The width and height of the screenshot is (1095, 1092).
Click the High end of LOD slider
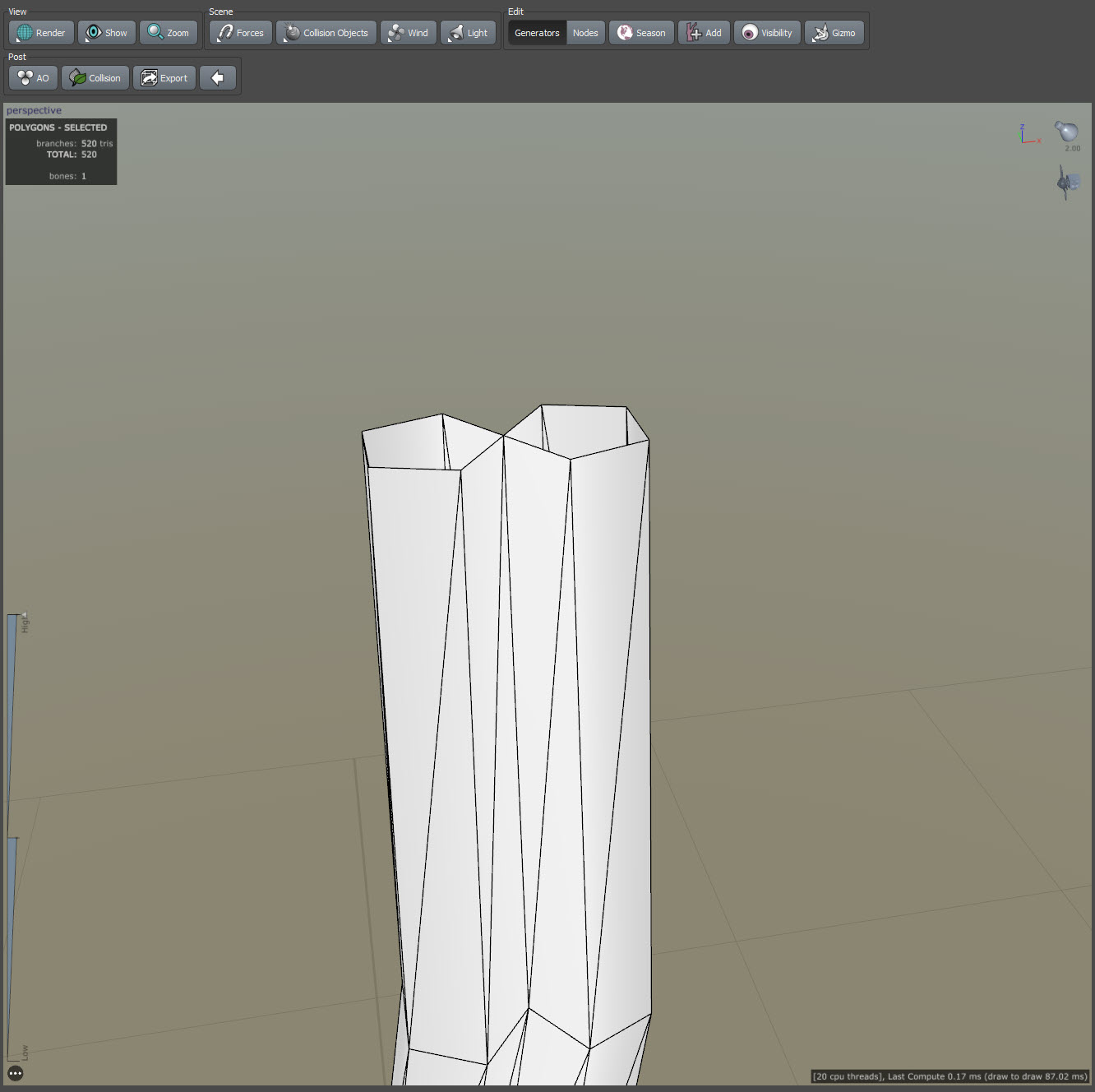click(25, 622)
